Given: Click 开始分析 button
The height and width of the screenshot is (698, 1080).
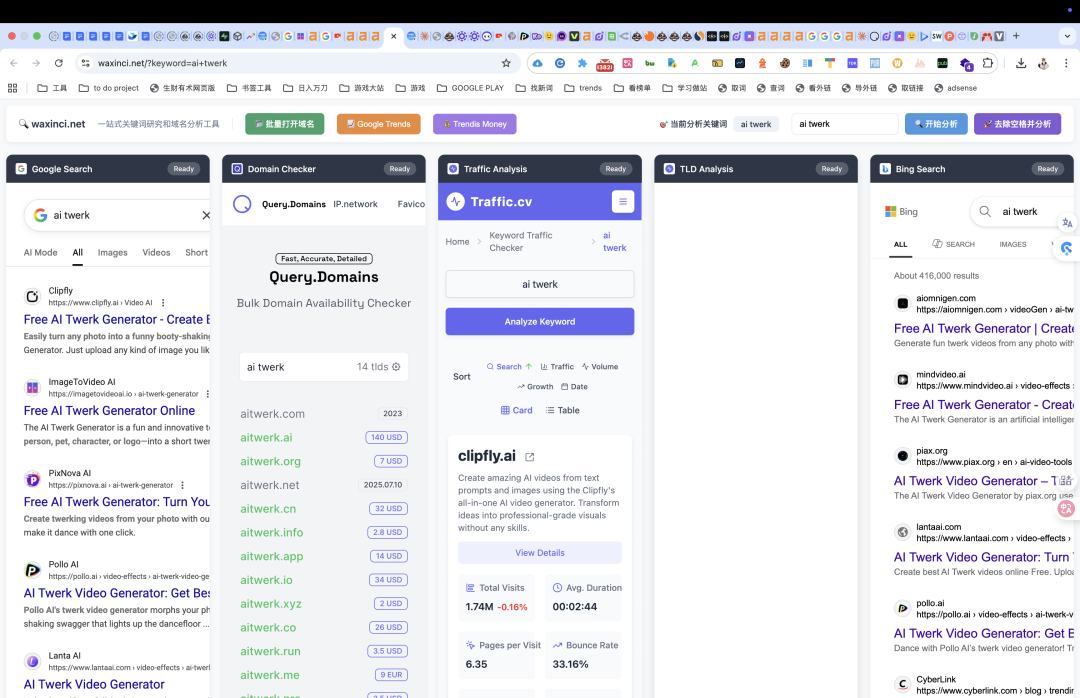Looking at the screenshot, I should (x=936, y=124).
